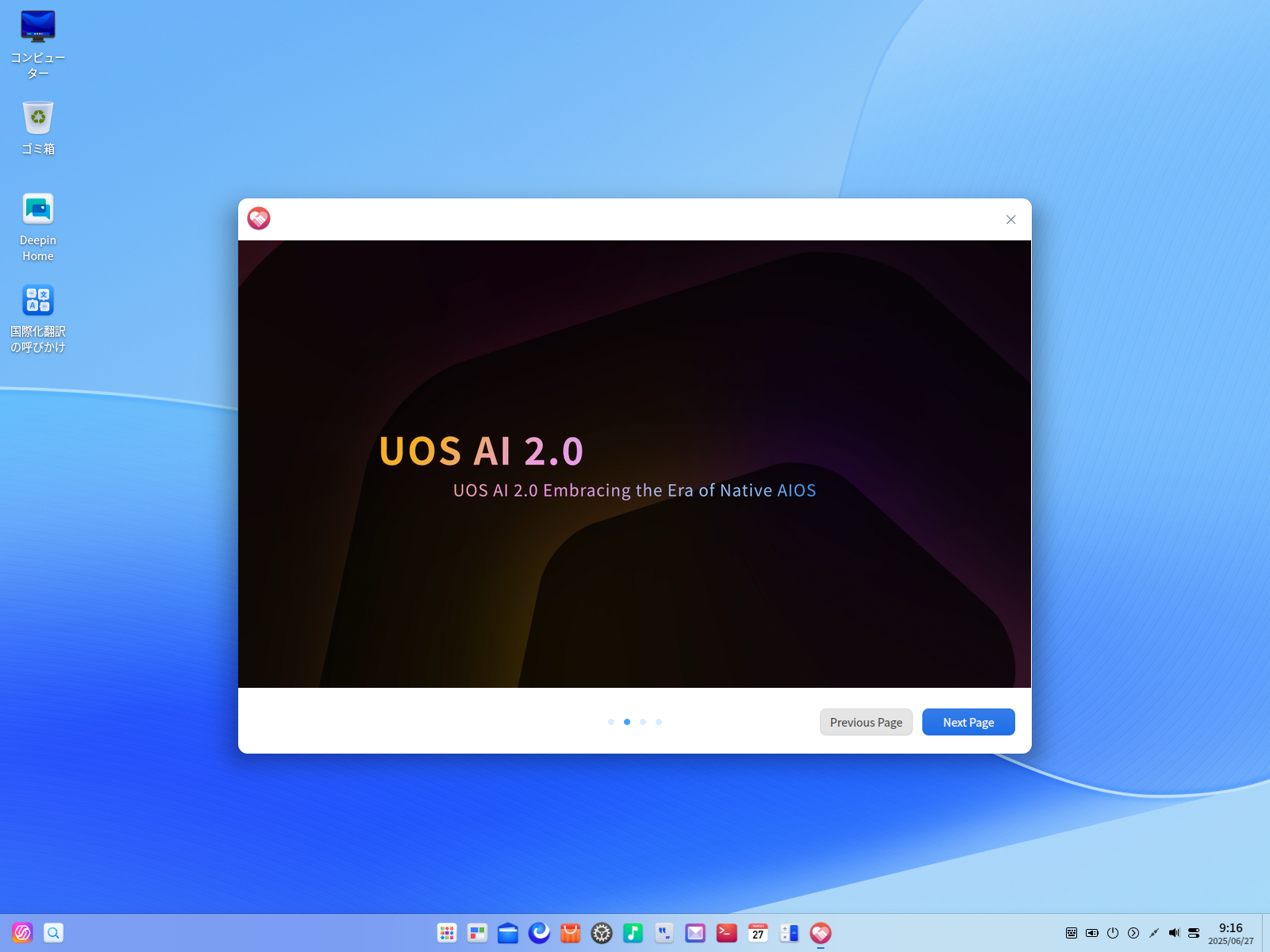1270x952 pixels.
Task: Jump to the first page indicator dot
Action: 611,722
